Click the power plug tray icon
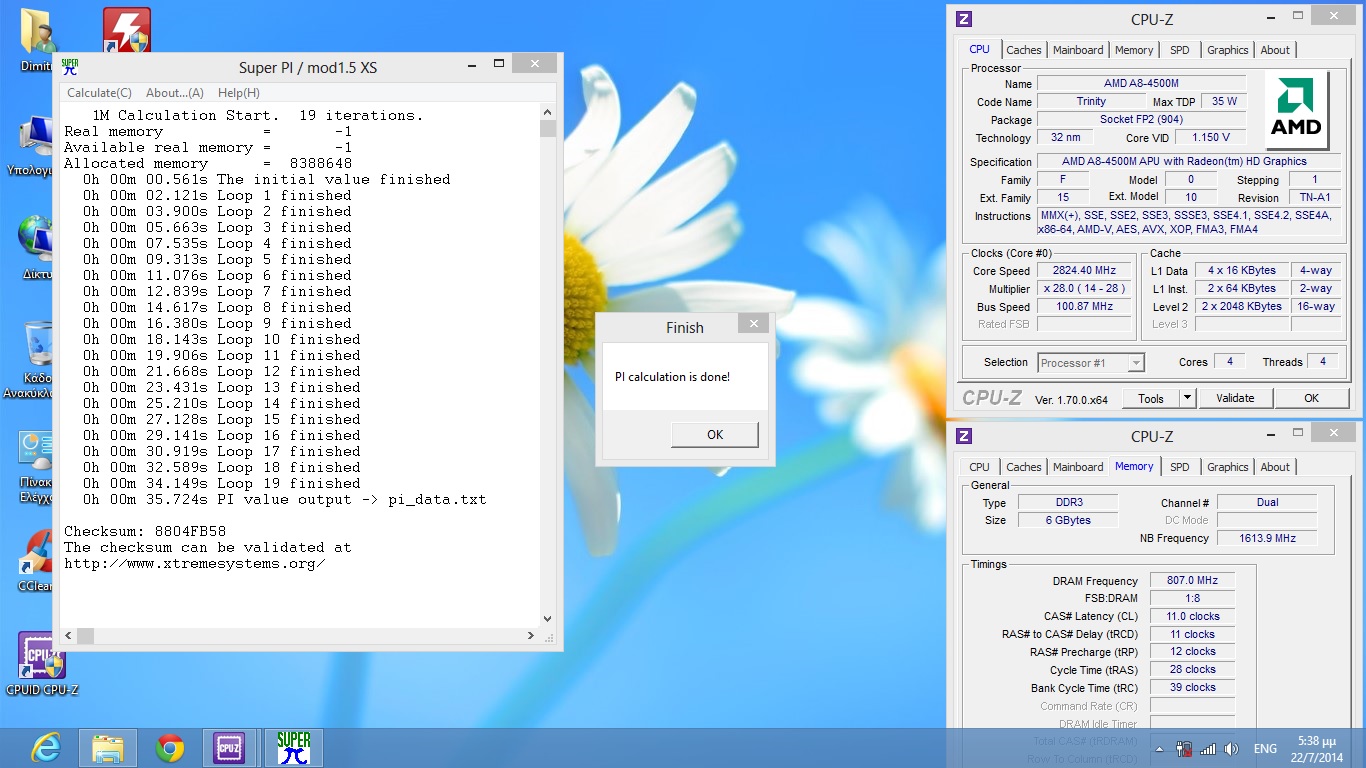1366x768 pixels. coord(1184,749)
